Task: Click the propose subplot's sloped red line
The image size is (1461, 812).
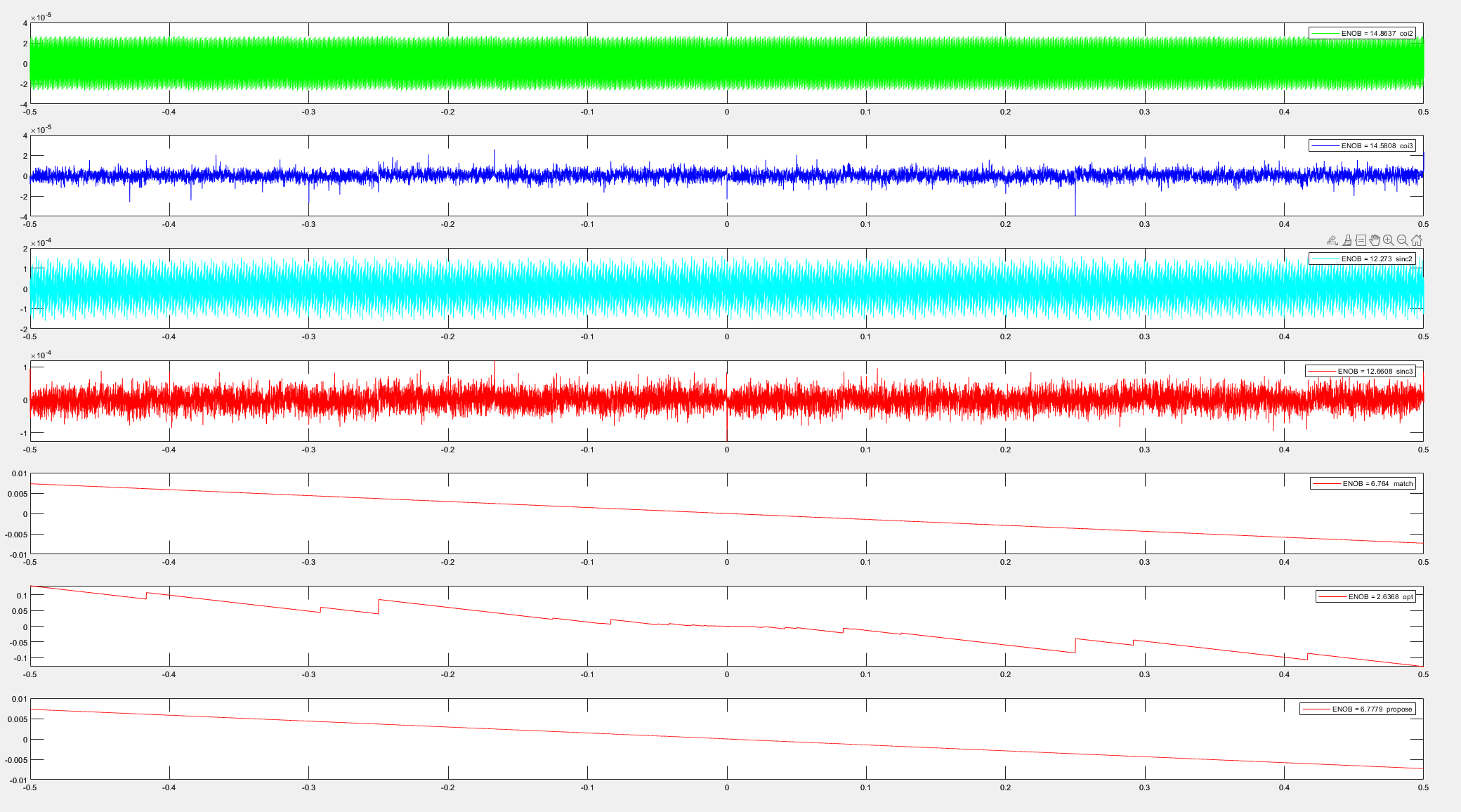Action: 726,739
